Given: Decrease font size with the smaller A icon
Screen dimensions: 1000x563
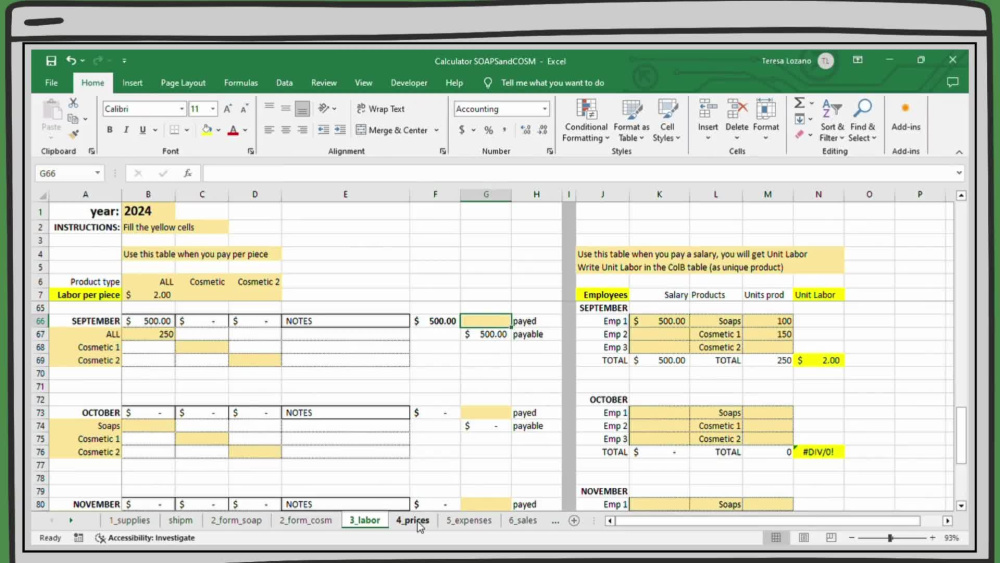Looking at the screenshot, I should [x=244, y=109].
